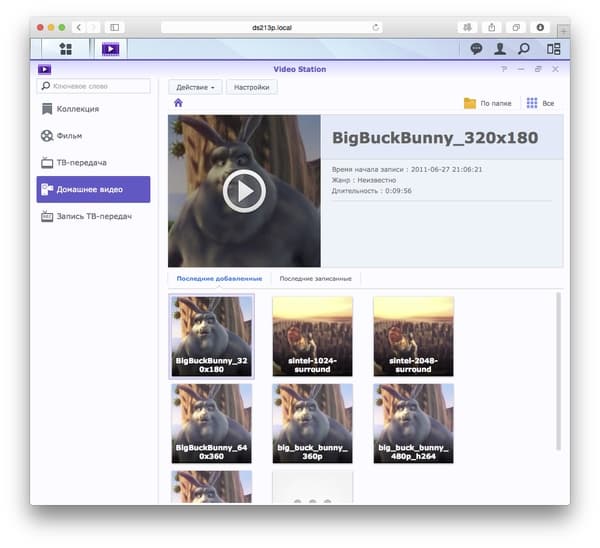
Task: Open Safari downloads button
Action: click(x=540, y=27)
